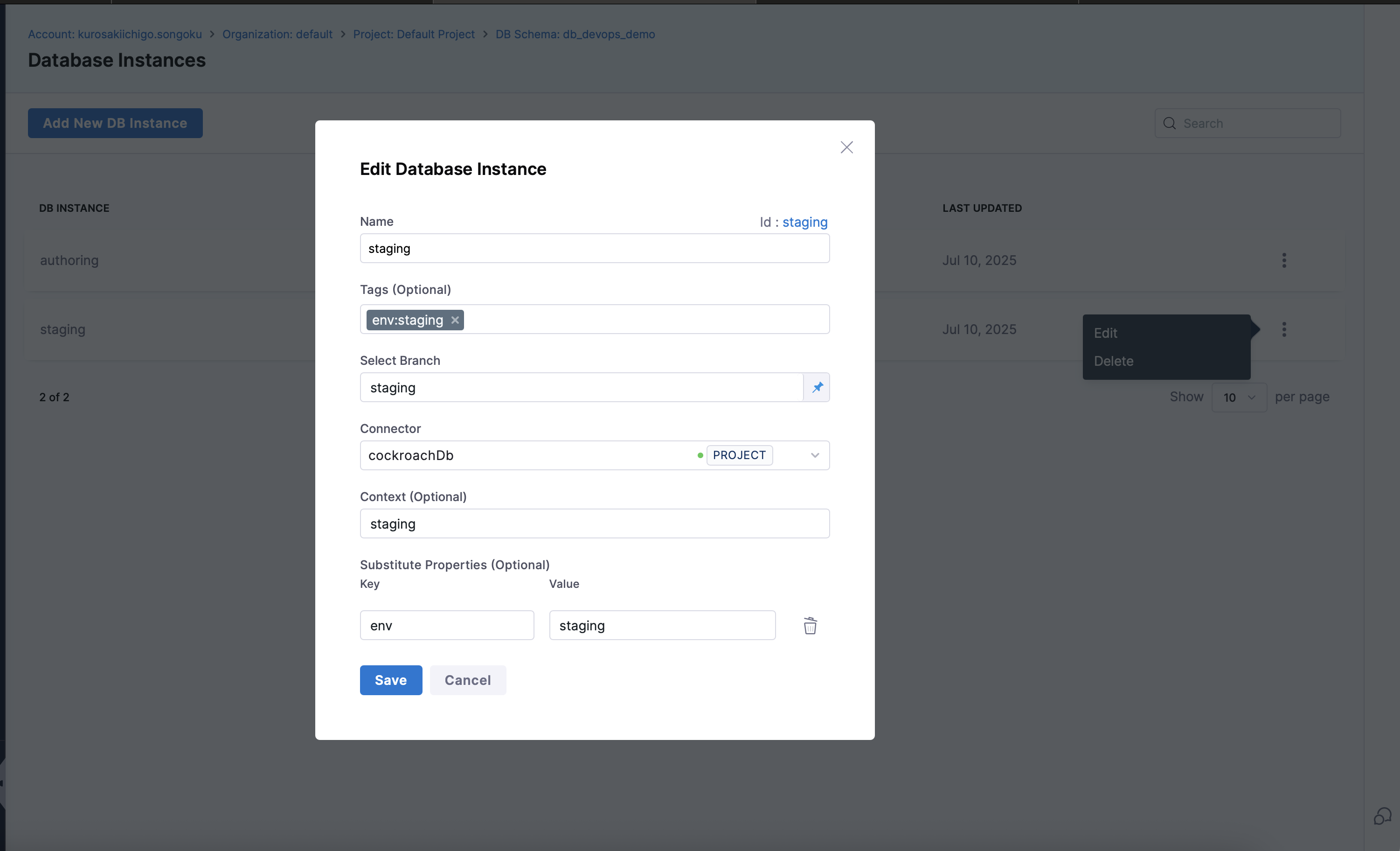1400x851 pixels.
Task: Cancel editing the database instance
Action: 467,680
